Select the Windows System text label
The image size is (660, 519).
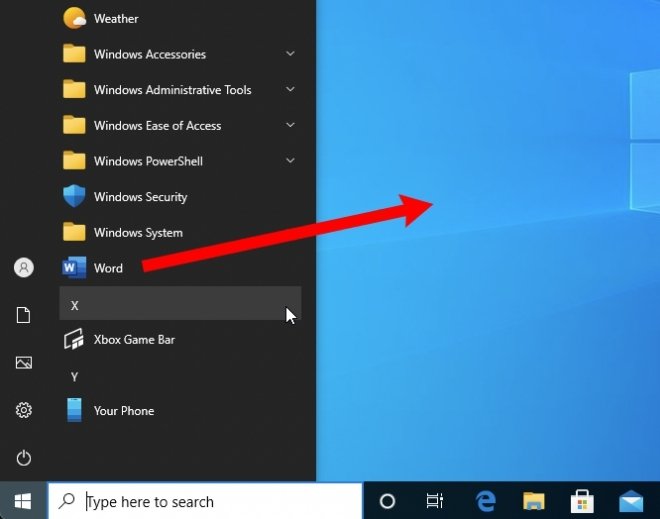click(x=138, y=233)
